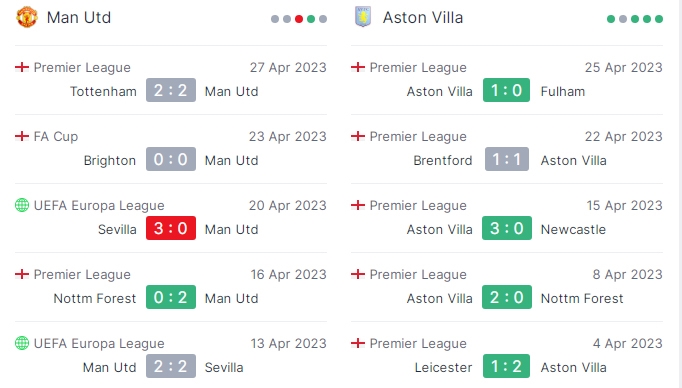Open the red Sevilla 3:0 score badge
The image size is (682, 388).
coord(170,228)
